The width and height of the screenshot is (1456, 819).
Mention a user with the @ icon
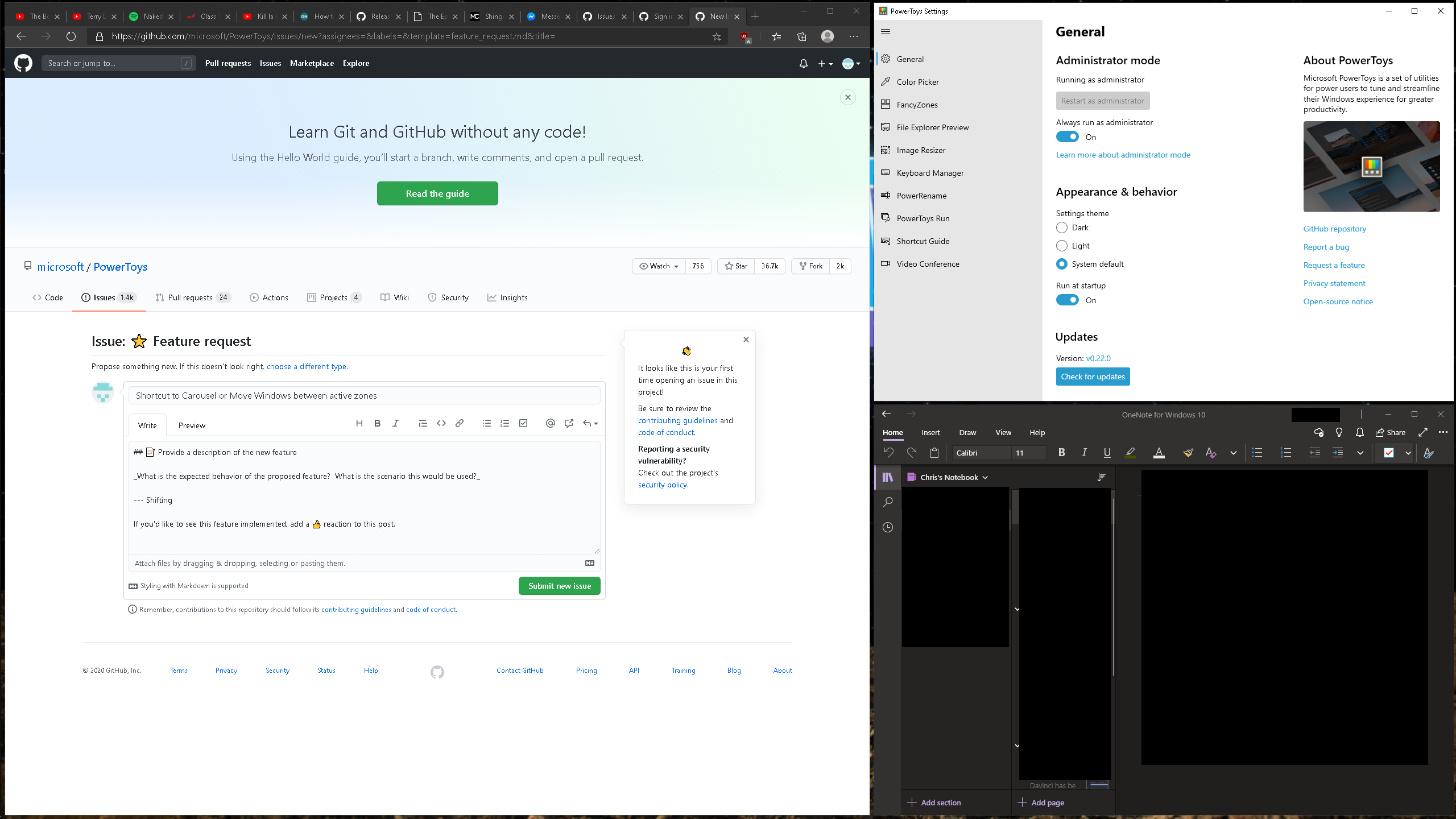coord(550,423)
